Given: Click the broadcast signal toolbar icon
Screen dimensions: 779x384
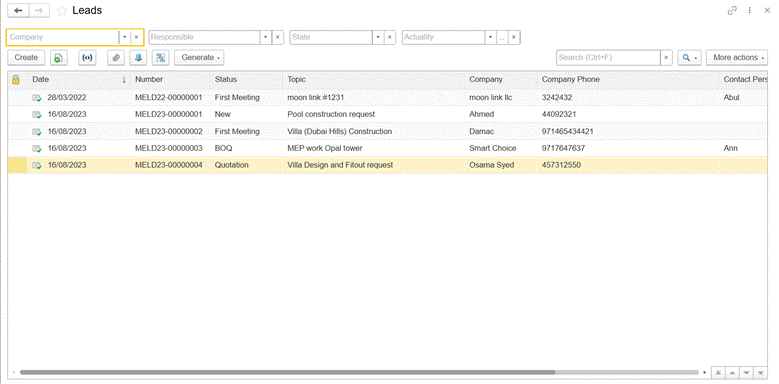Looking at the screenshot, I should point(87,58).
